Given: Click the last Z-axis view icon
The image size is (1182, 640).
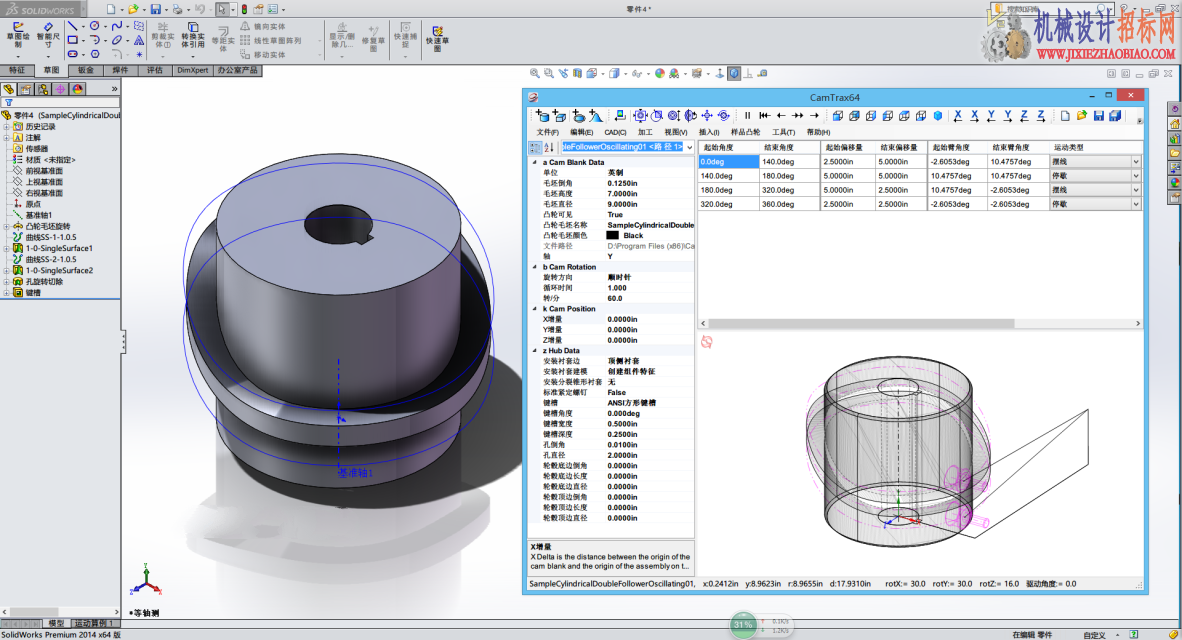Looking at the screenshot, I should point(1041,115).
